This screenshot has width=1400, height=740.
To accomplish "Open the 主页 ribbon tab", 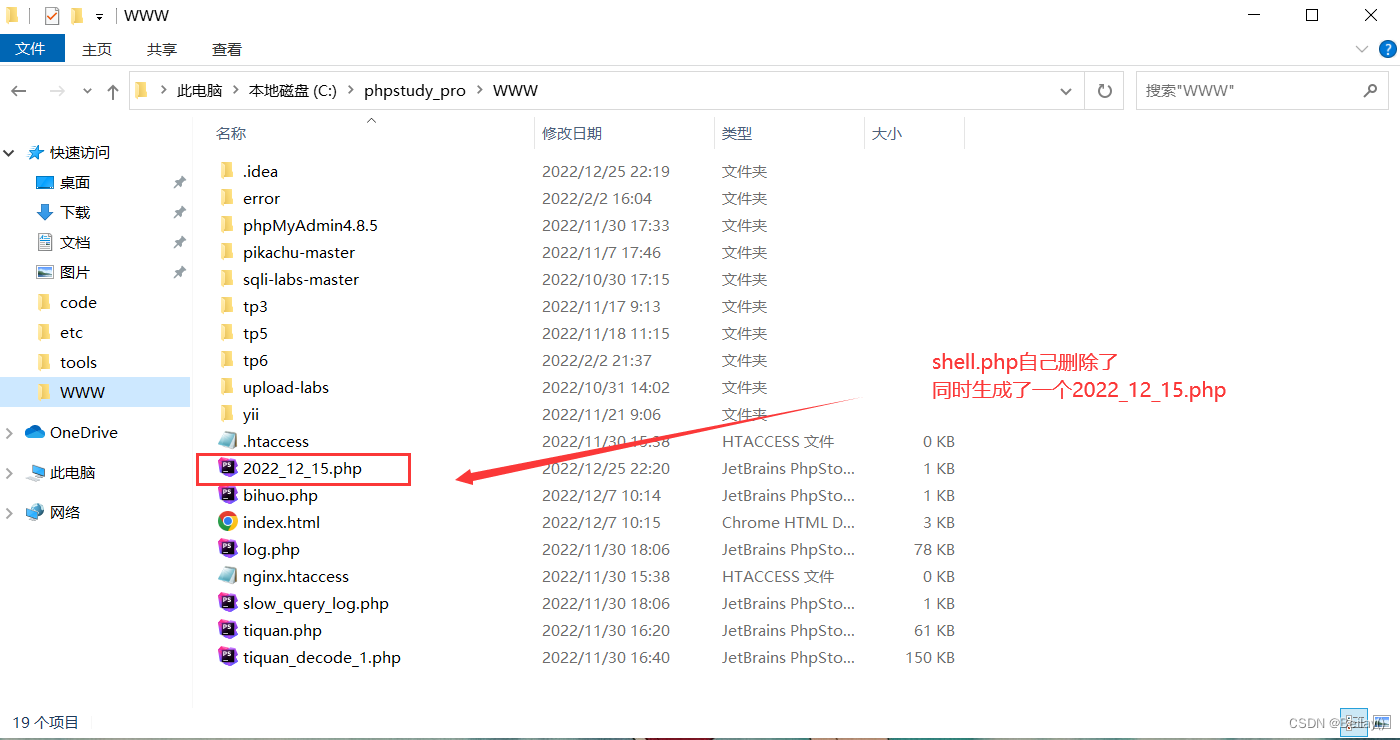I will (x=97, y=49).
